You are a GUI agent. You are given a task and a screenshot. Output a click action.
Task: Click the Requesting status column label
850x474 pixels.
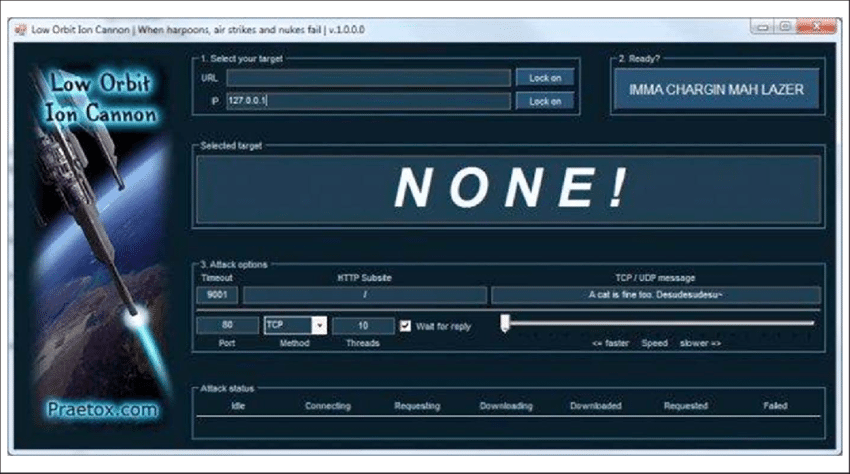[x=417, y=406]
